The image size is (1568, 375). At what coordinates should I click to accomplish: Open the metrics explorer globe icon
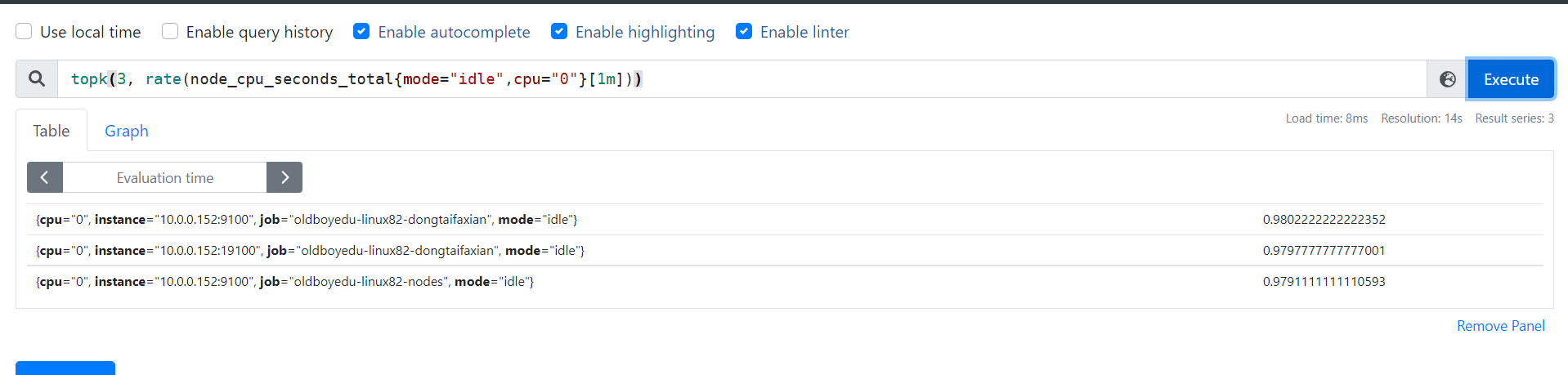pos(1447,79)
